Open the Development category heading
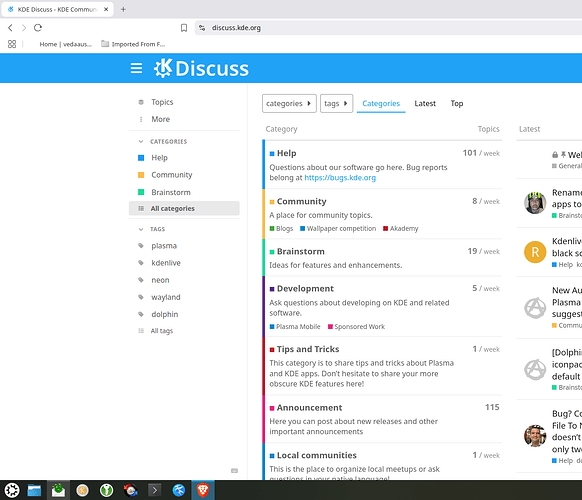 (305, 288)
